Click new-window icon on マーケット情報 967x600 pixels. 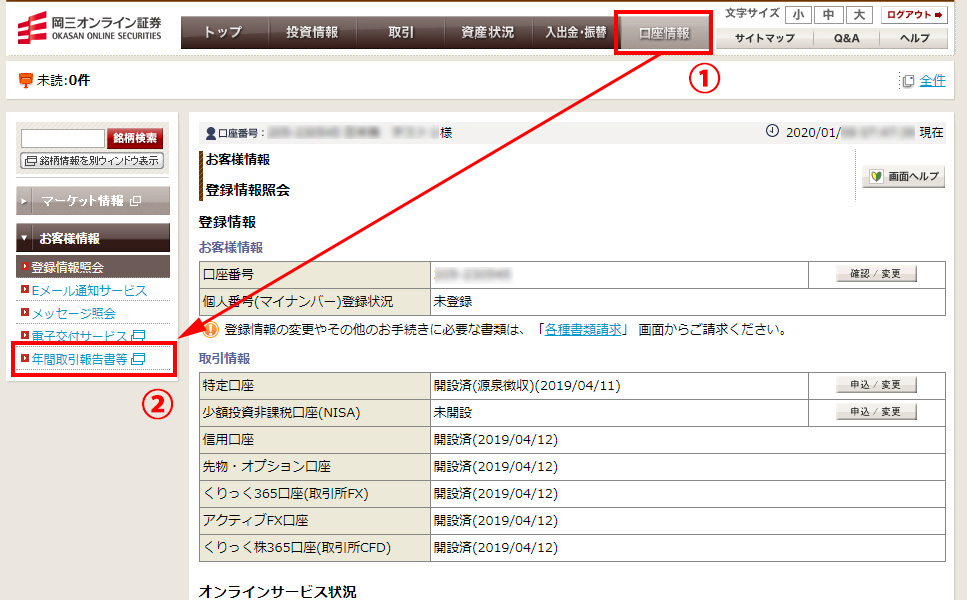(x=136, y=200)
